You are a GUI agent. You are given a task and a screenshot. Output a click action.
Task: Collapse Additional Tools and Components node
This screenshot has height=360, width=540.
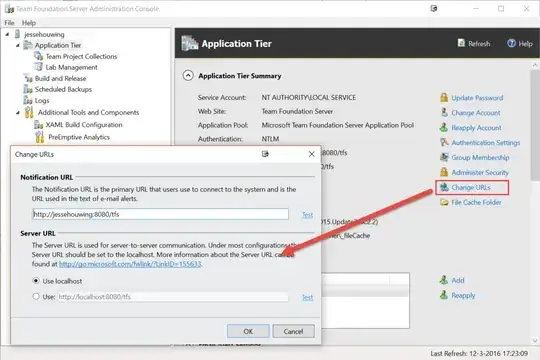(18, 112)
